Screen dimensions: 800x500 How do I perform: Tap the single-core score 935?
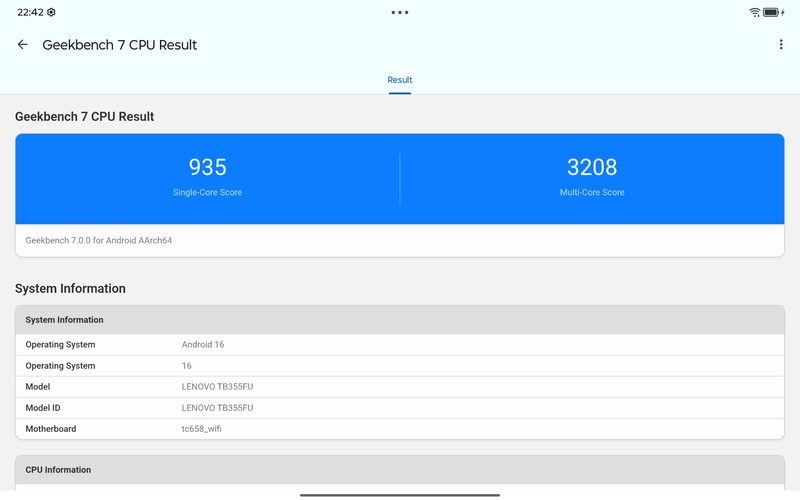[207, 167]
